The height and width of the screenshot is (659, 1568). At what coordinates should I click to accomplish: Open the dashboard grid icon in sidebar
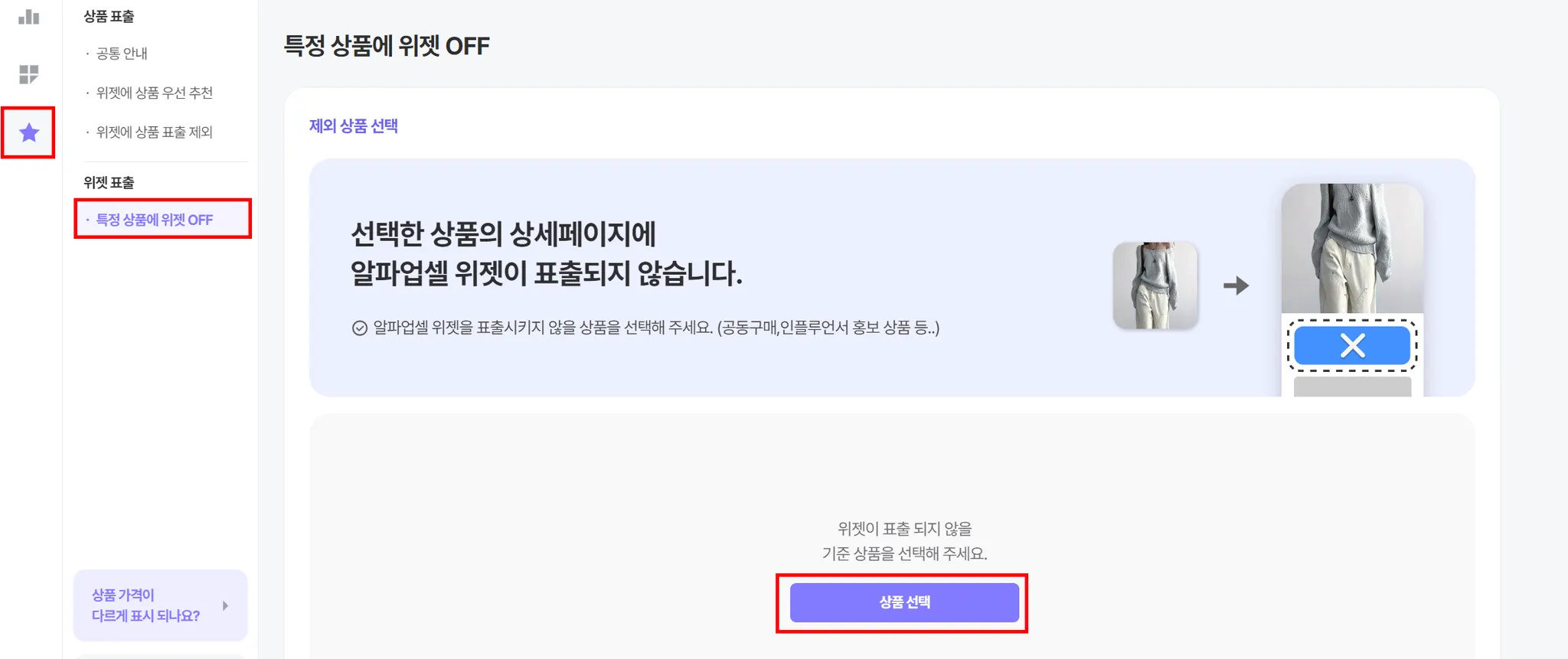pos(28,74)
